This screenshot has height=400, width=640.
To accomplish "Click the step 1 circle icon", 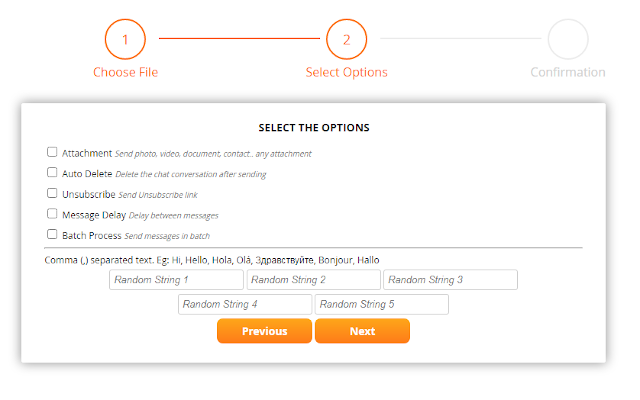I will (x=125, y=40).
